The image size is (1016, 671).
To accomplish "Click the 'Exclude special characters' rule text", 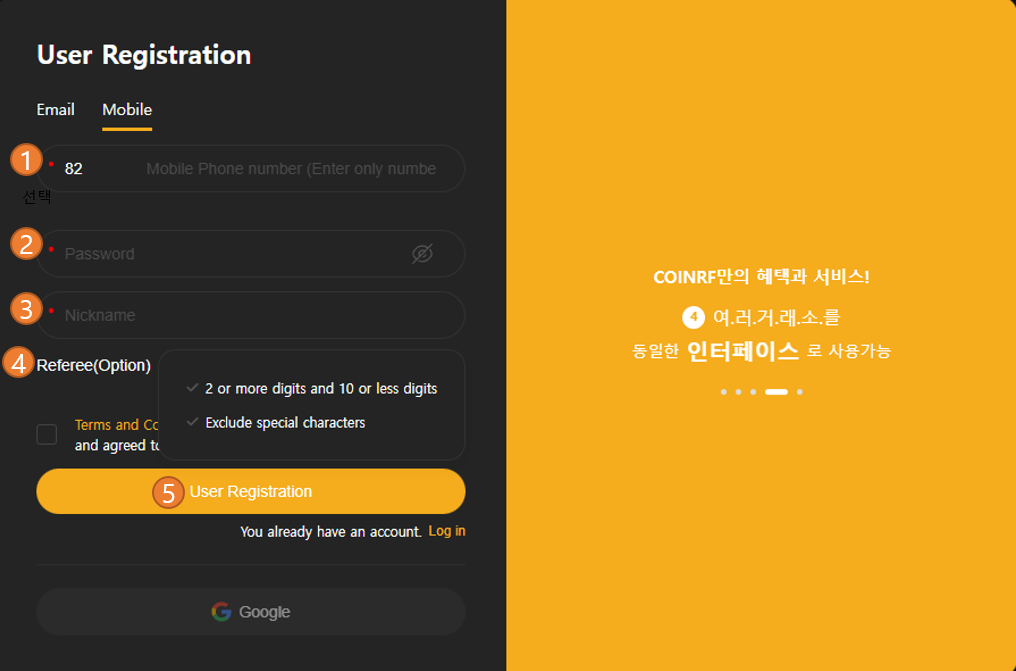I will [x=286, y=423].
